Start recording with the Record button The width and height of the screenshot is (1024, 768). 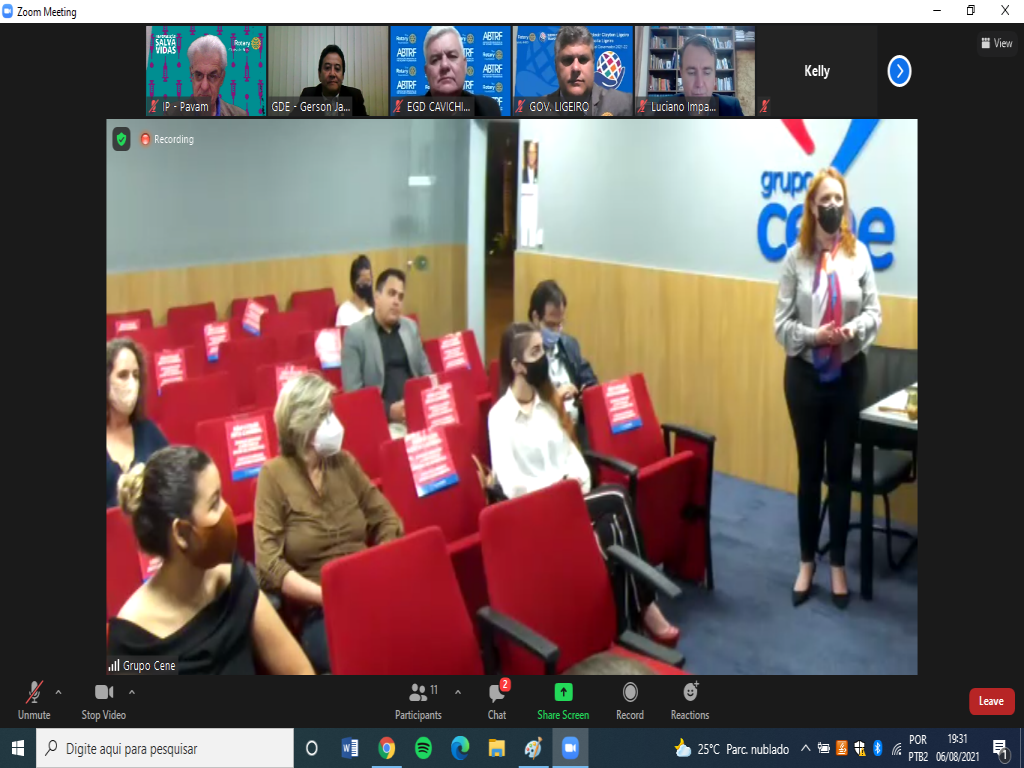[630, 699]
